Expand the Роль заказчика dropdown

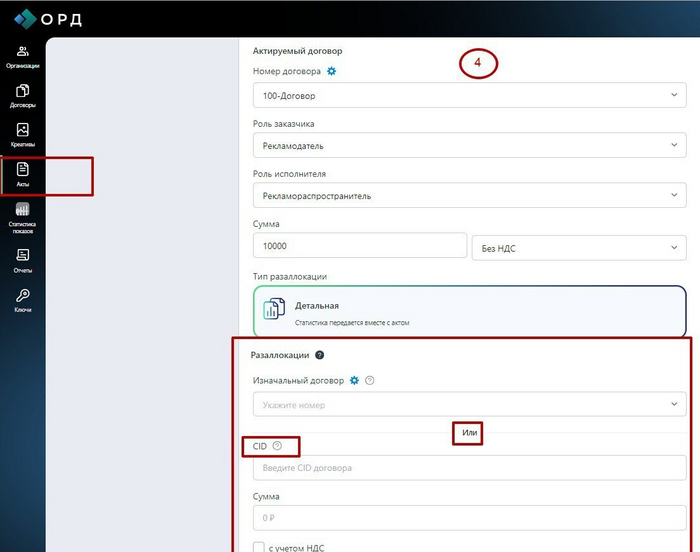pyautogui.click(x=470, y=146)
